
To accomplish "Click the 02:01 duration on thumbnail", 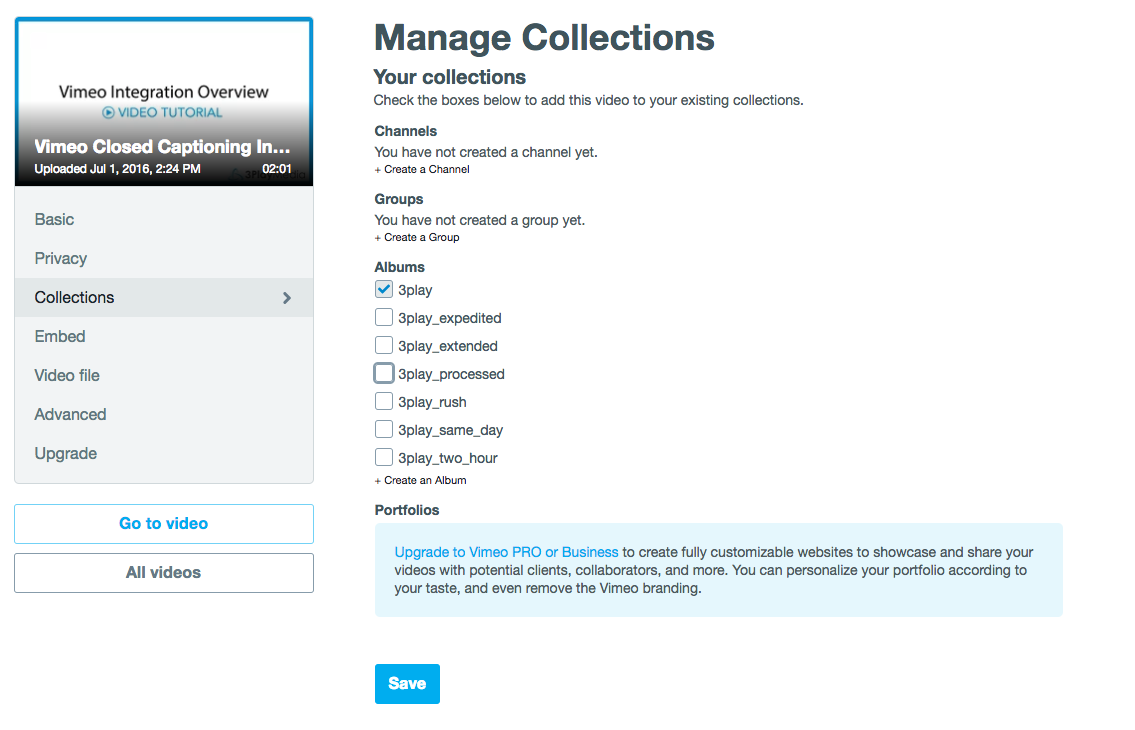I will [277, 169].
